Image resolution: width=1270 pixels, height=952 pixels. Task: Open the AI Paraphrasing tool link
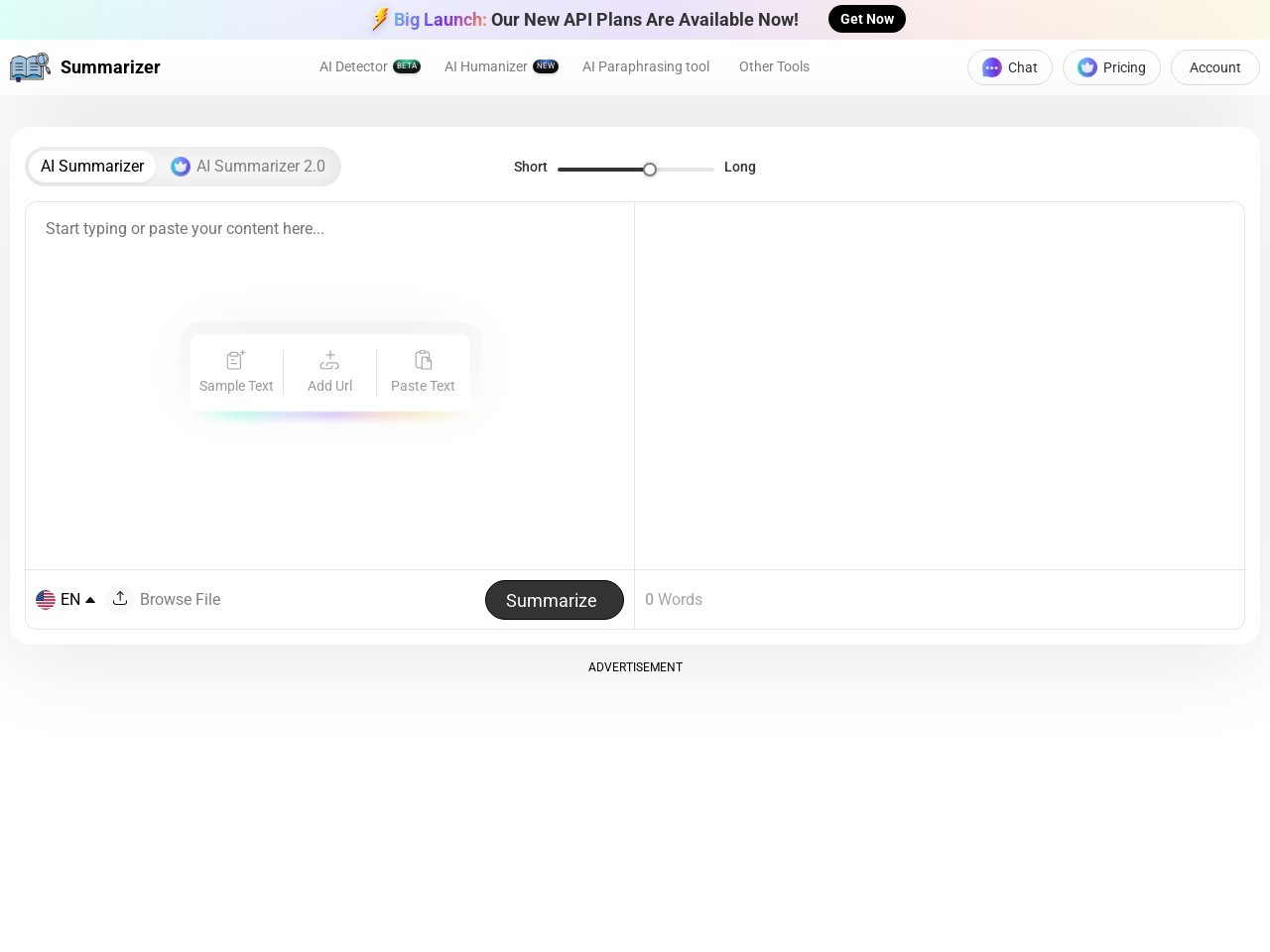(x=646, y=66)
